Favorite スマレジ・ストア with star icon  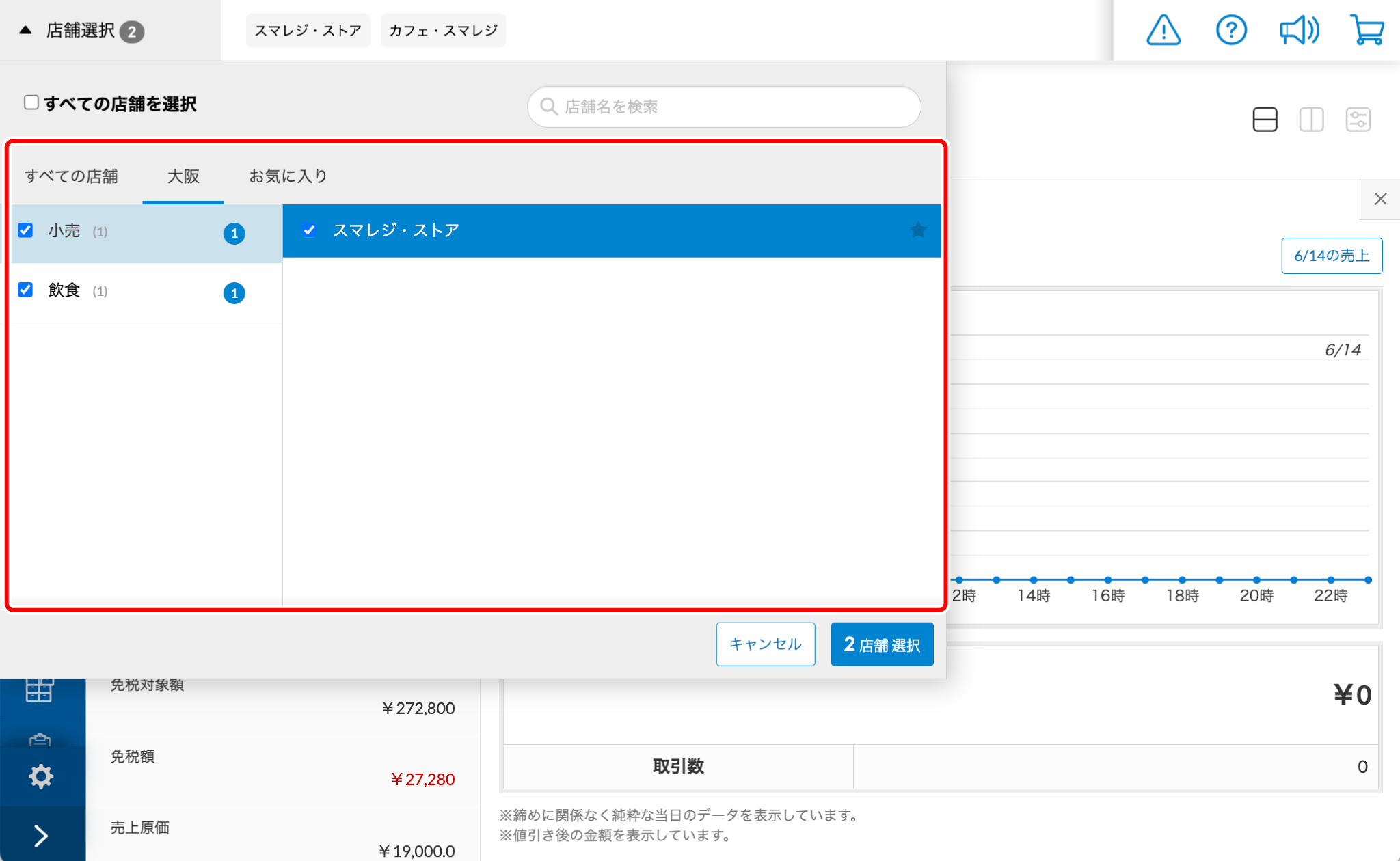(x=918, y=230)
